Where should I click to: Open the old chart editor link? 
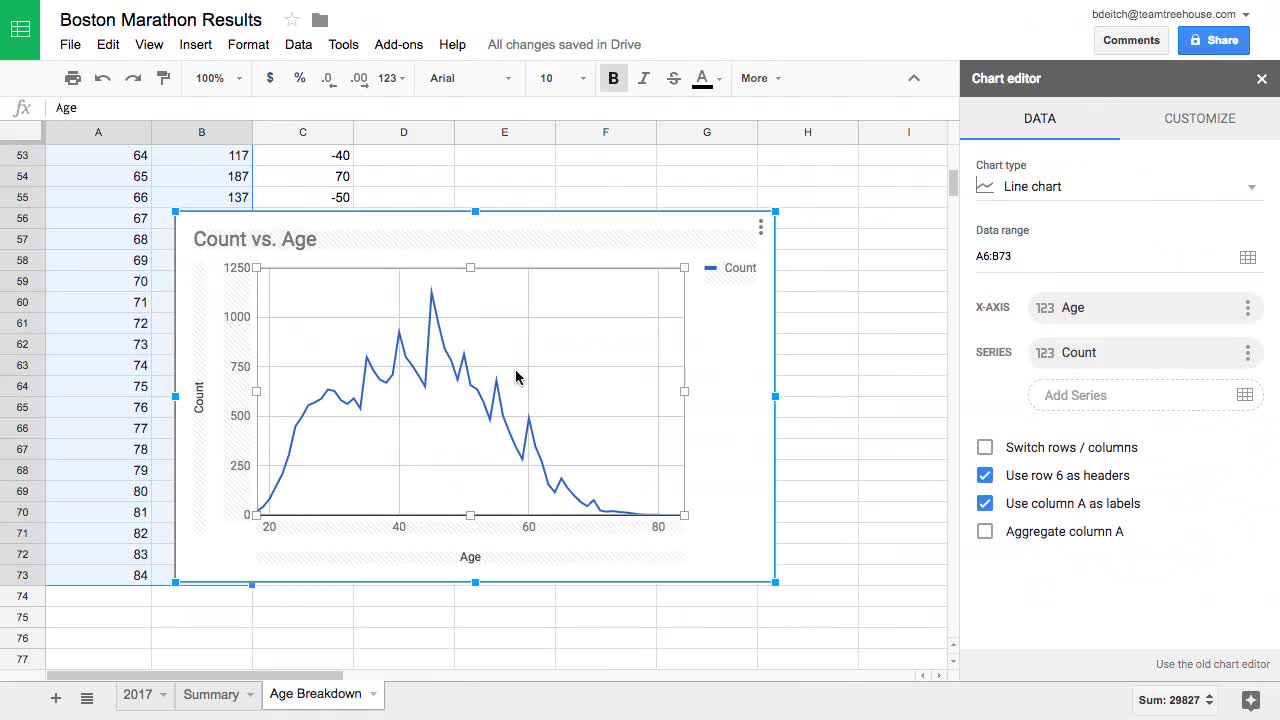(x=1213, y=664)
